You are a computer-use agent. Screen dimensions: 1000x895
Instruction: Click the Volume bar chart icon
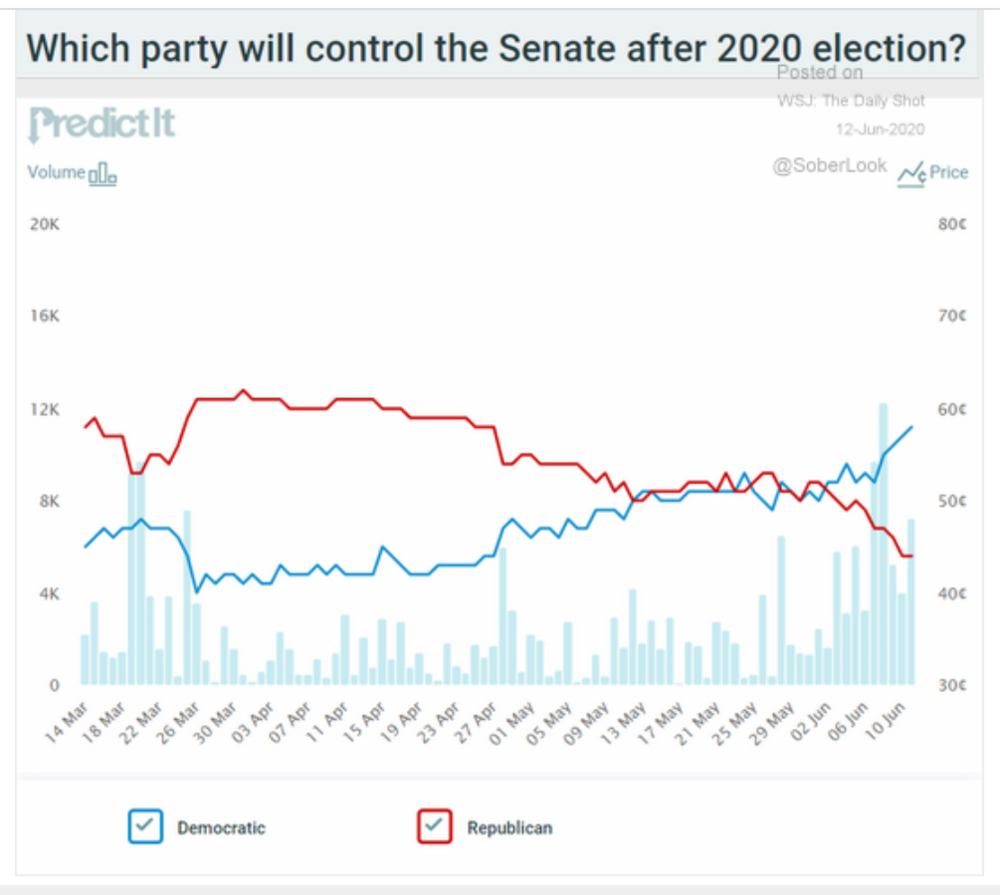point(102,174)
